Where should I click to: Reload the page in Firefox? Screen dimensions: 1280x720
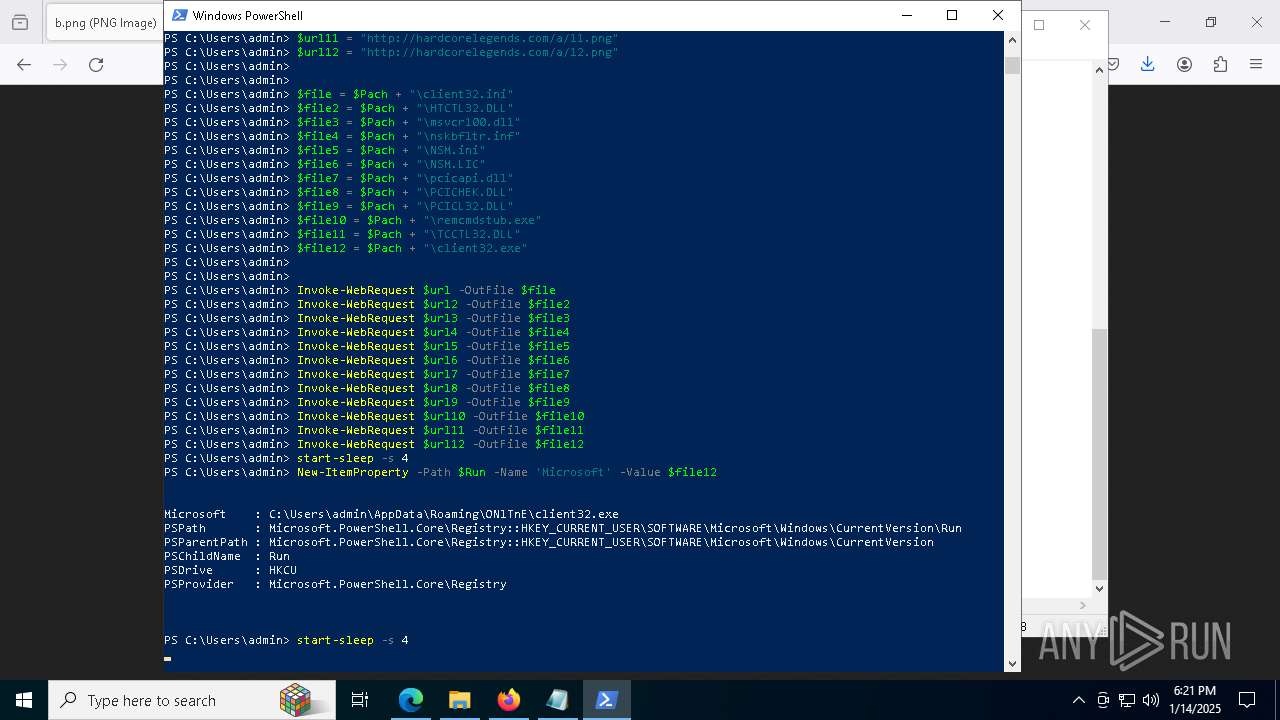tap(96, 64)
